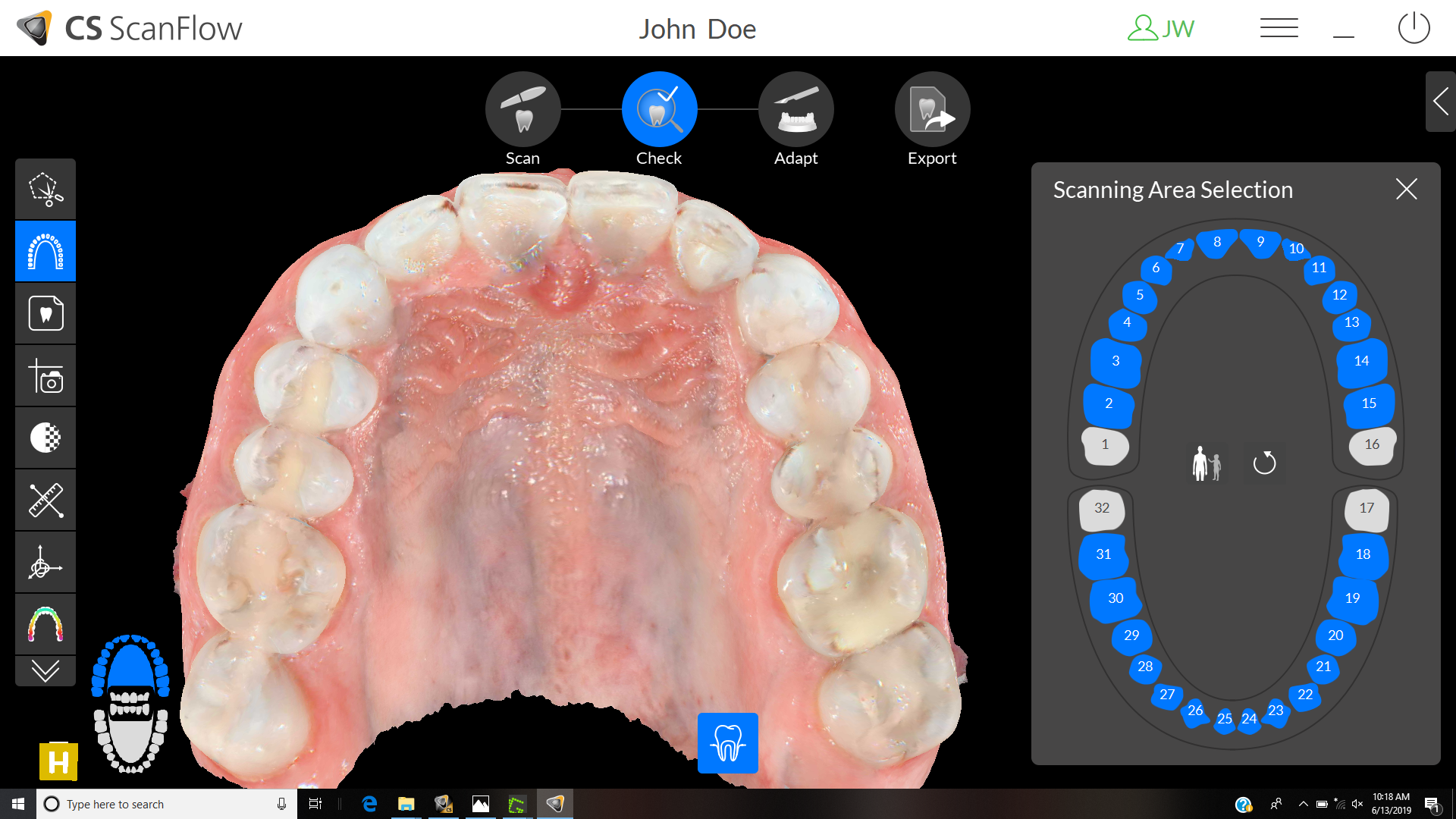Select the measurement ruler tool
Viewport: 1456px width, 819px height.
pyautogui.click(x=45, y=500)
